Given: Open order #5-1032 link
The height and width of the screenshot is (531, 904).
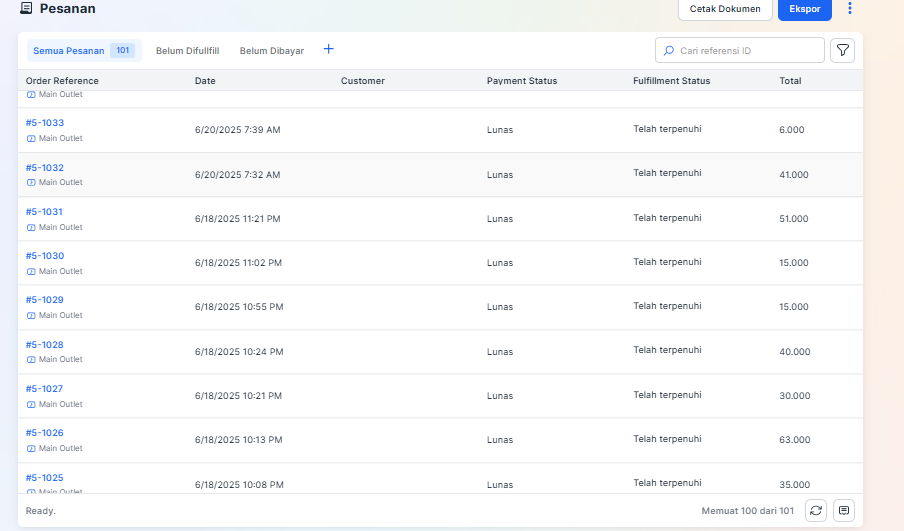Looking at the screenshot, I should (45, 168).
